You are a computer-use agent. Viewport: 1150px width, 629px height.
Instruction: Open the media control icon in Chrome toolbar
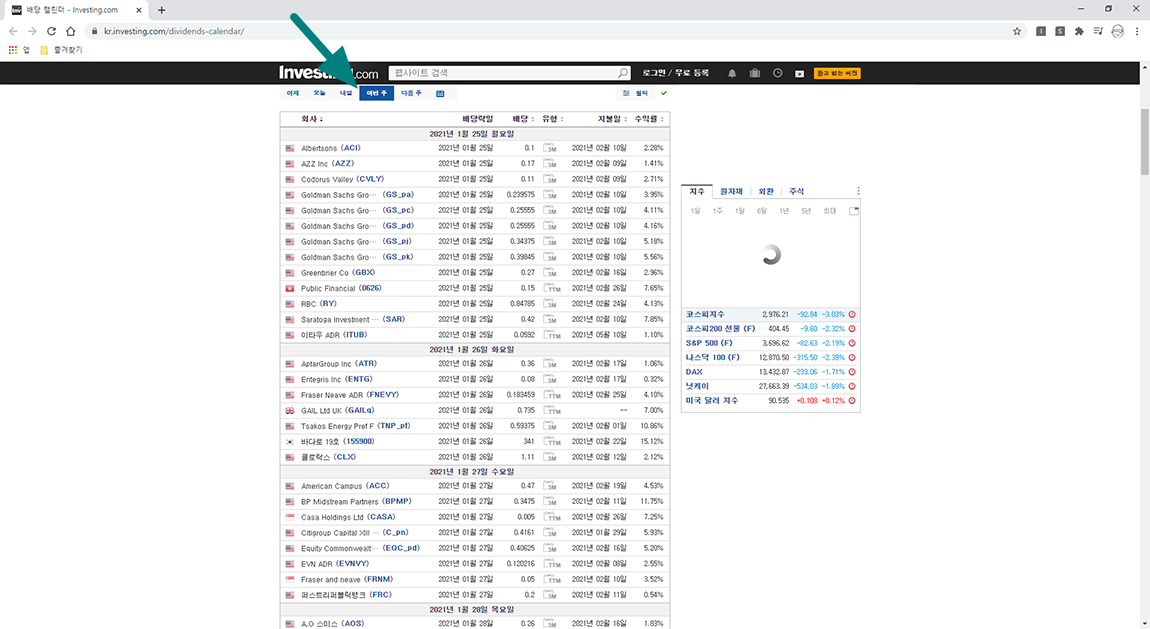coord(1098,31)
